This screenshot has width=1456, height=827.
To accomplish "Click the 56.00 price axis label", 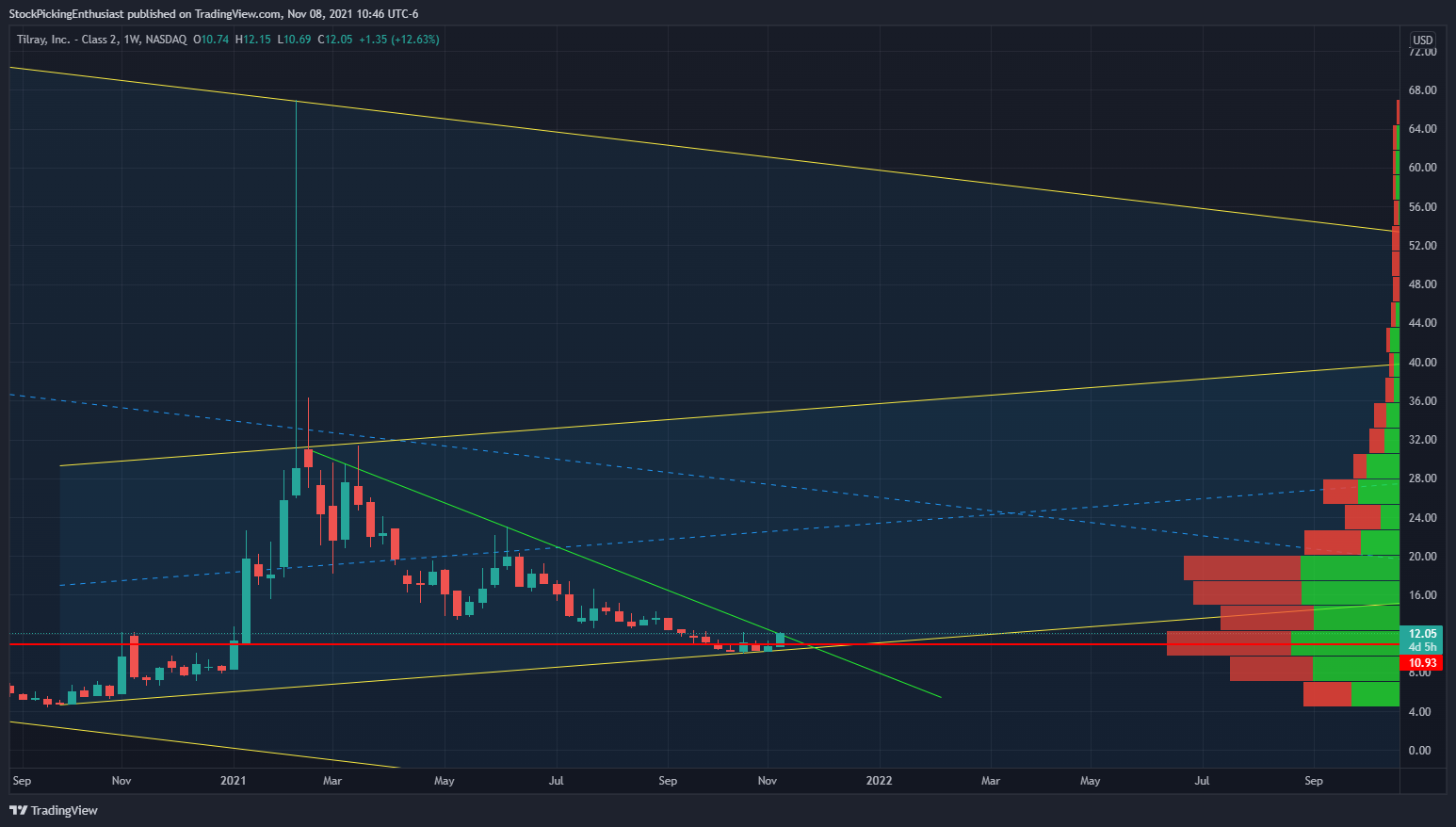I will 1422,207.
